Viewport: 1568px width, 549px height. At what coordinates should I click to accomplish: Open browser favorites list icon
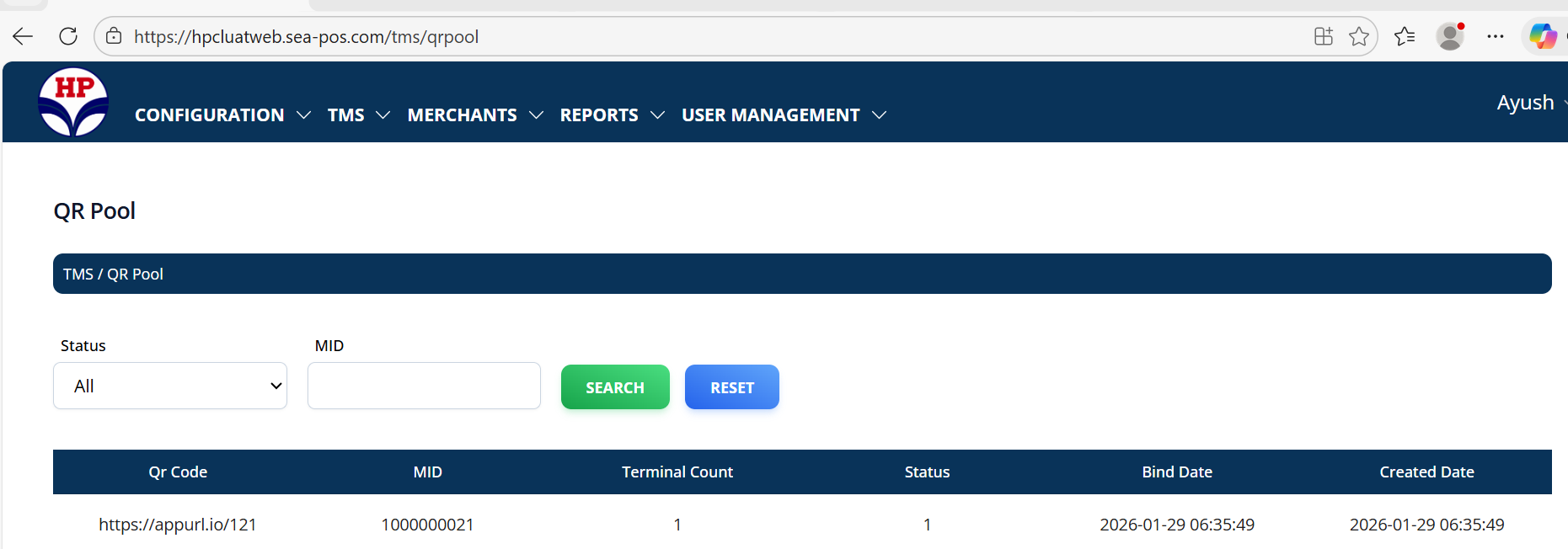[x=1404, y=36]
